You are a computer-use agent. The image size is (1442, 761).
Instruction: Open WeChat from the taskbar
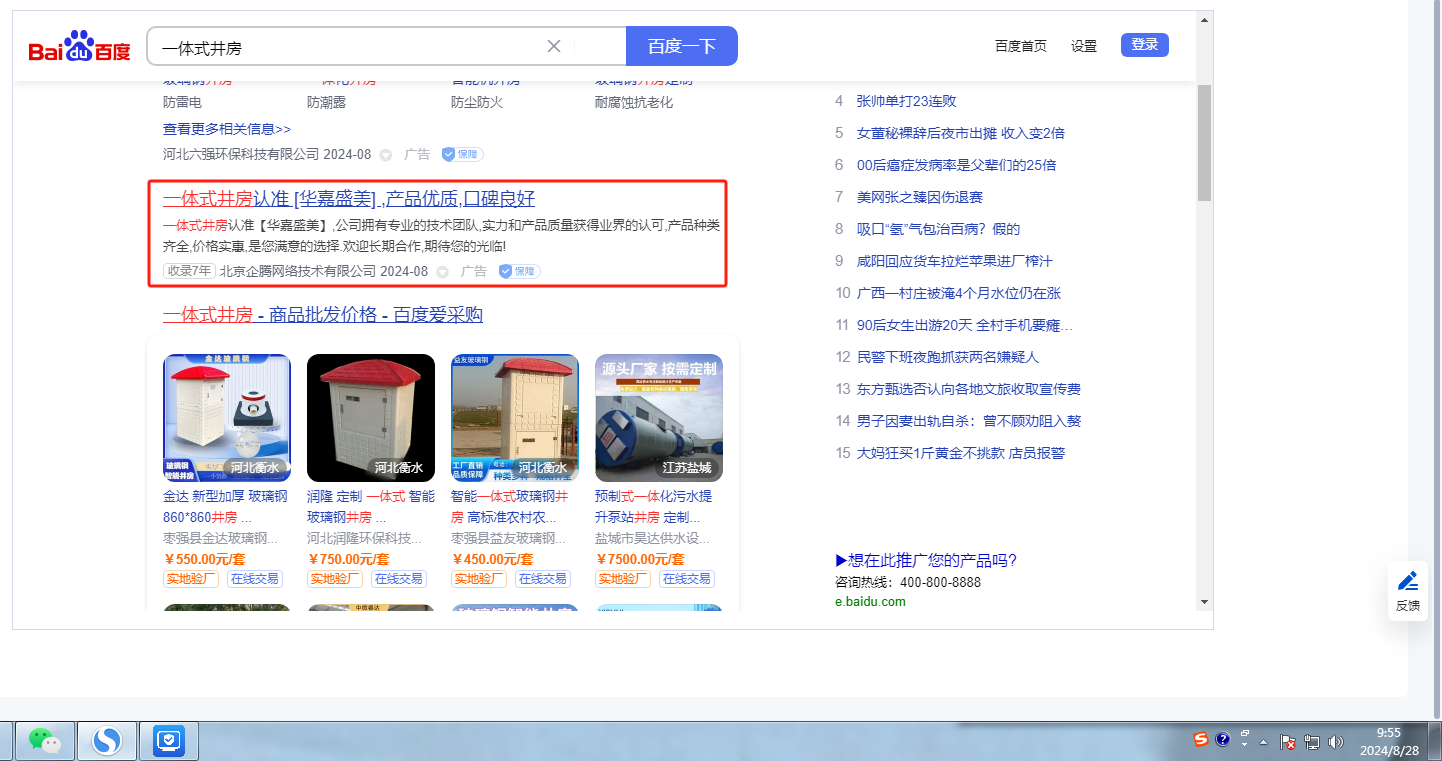pos(44,740)
